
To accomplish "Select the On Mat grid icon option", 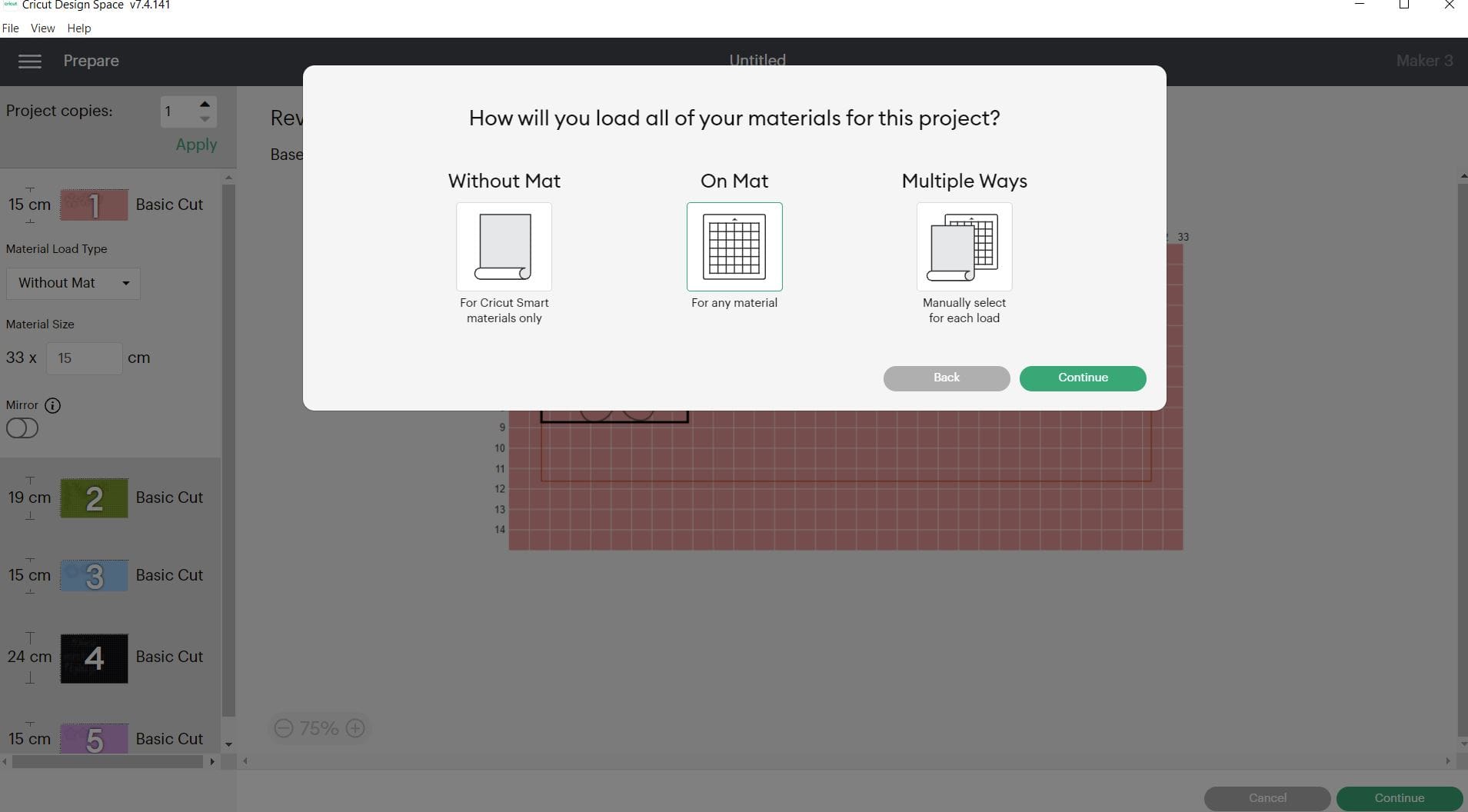I will 734,246.
